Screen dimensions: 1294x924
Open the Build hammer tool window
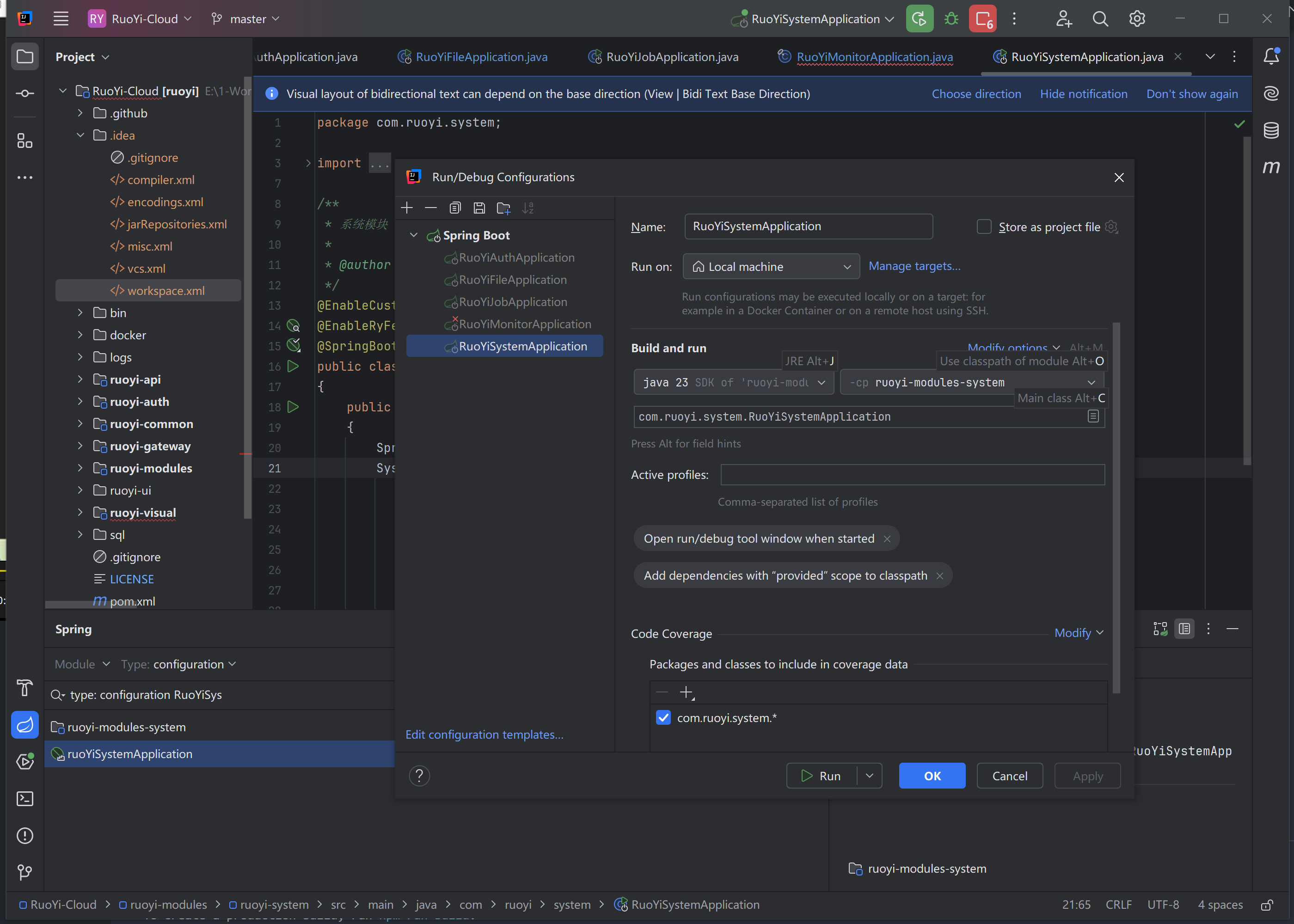(25, 688)
